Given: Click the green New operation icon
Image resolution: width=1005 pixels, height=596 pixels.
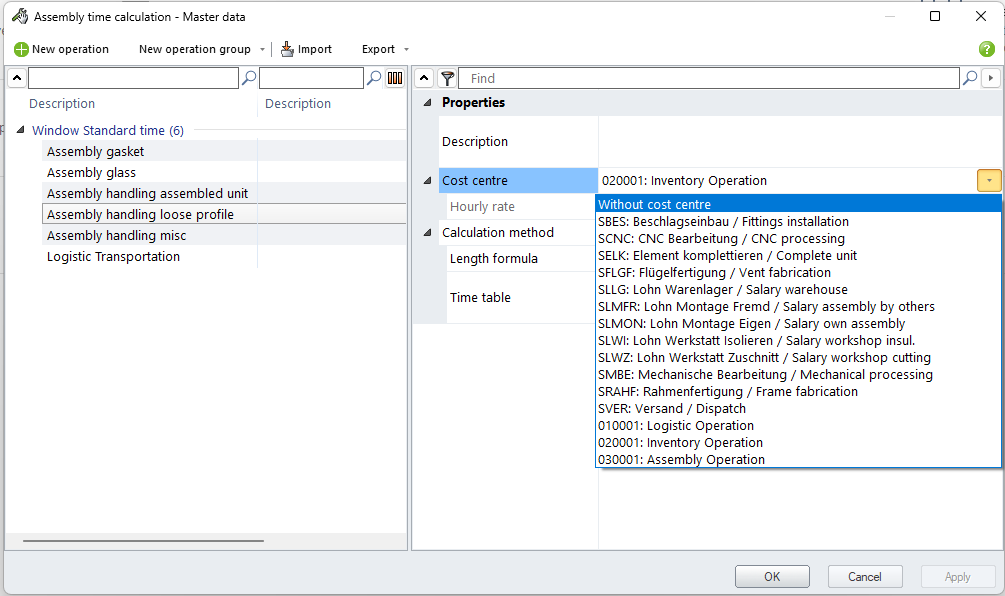Looking at the screenshot, I should click(21, 49).
